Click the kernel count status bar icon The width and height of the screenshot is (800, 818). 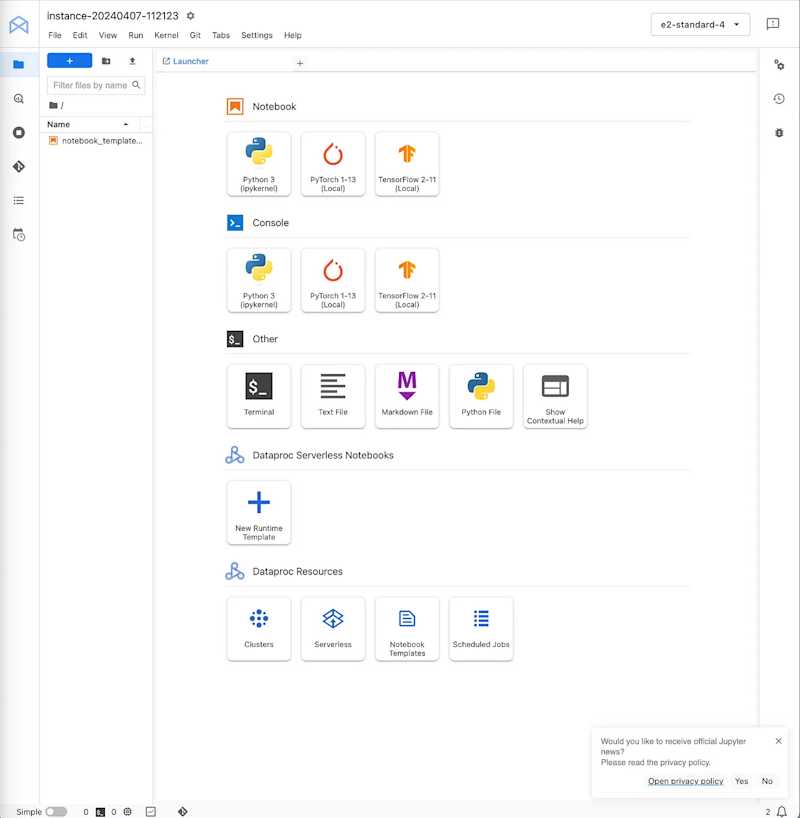(127, 812)
